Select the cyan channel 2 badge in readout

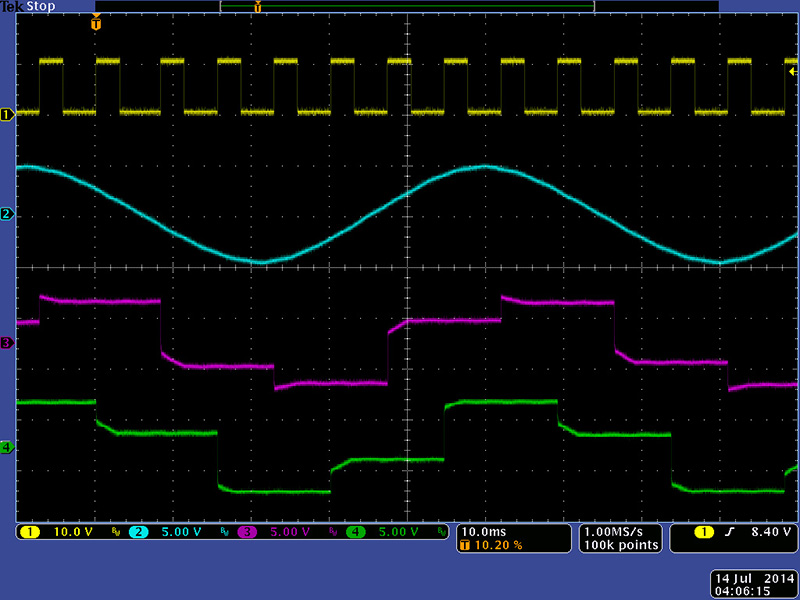pos(138,532)
